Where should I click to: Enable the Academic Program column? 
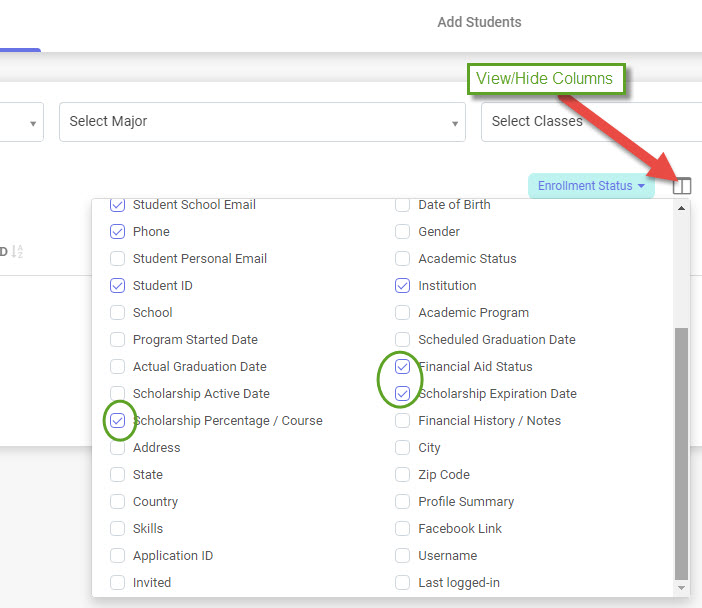tap(403, 313)
